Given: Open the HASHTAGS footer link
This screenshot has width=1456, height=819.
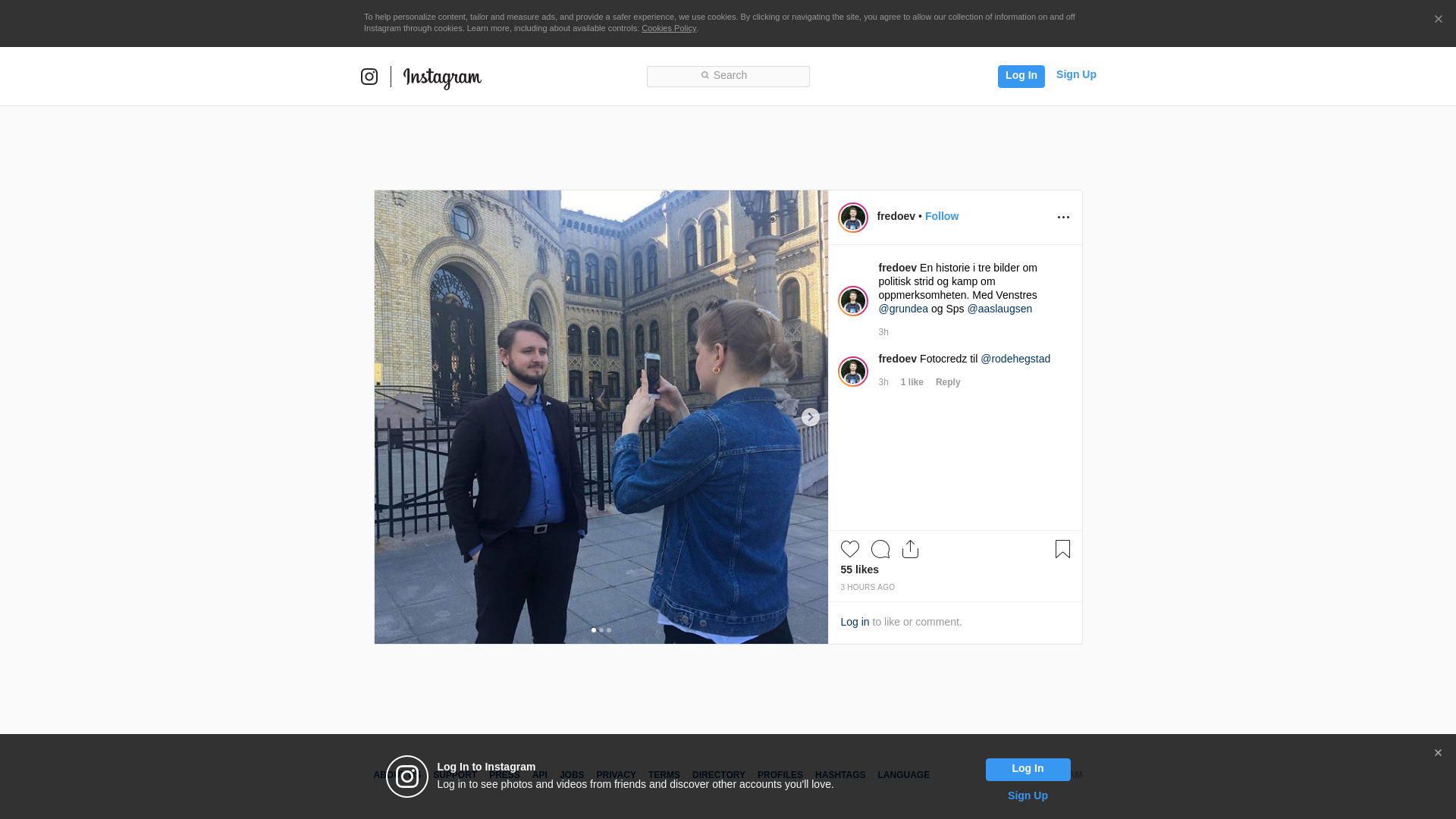Looking at the screenshot, I should click(840, 775).
